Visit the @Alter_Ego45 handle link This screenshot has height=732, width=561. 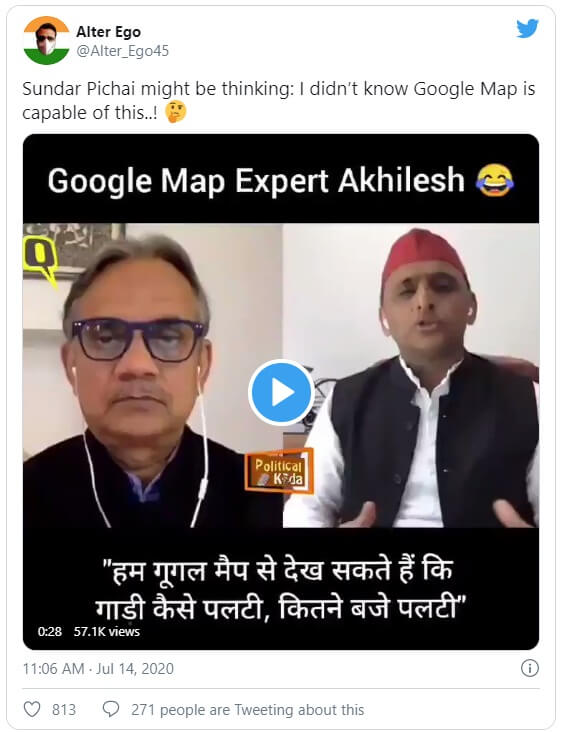[x=122, y=51]
